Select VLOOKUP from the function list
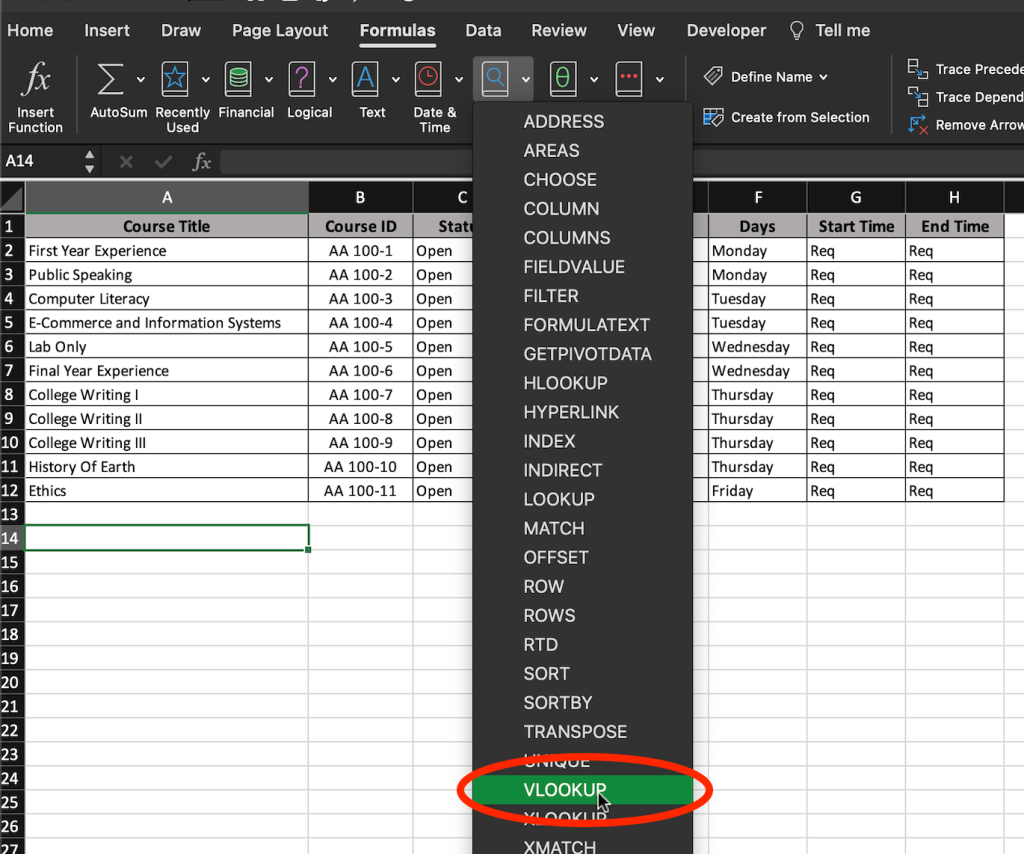 click(582, 790)
